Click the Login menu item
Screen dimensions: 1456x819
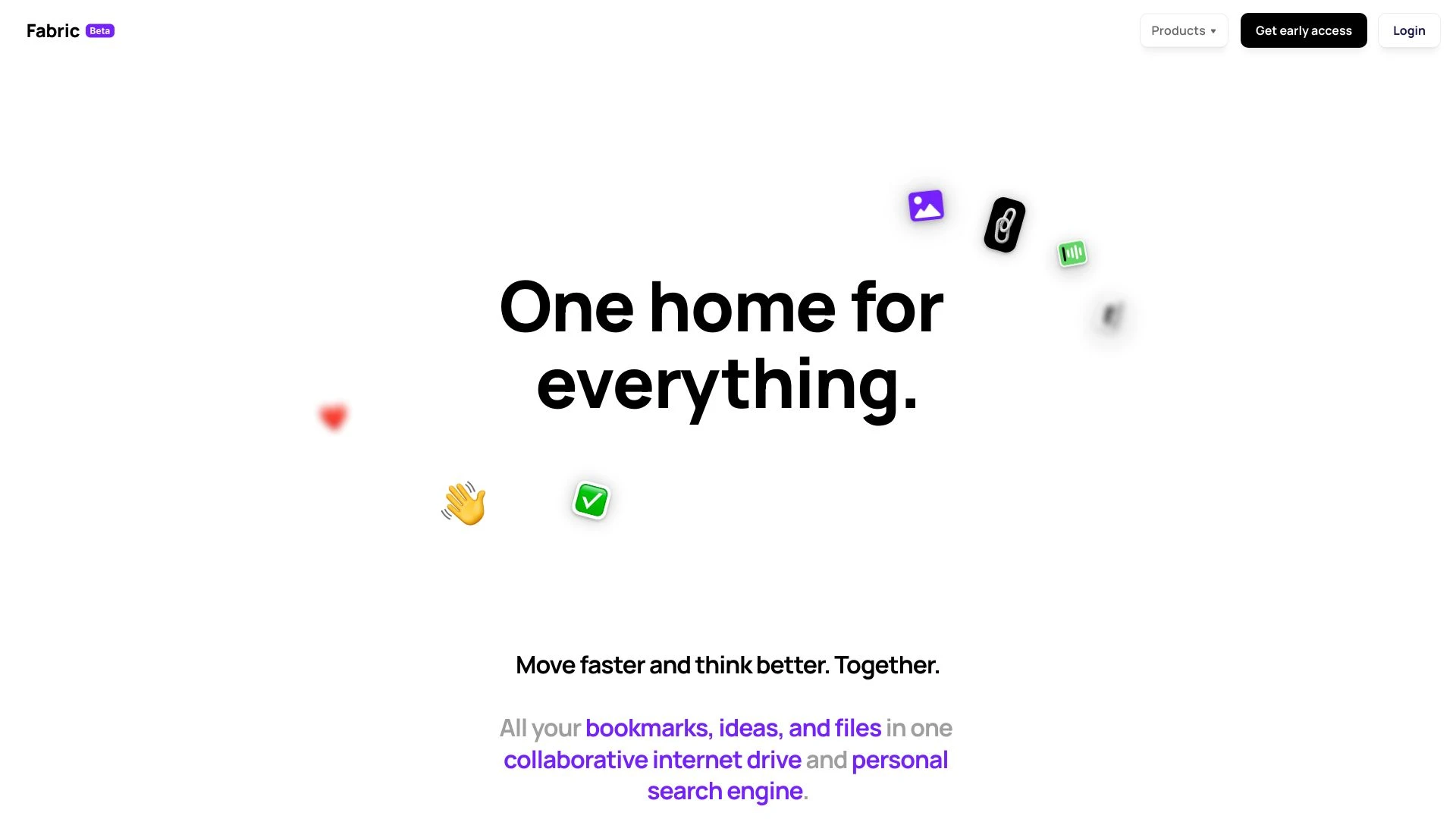click(x=1409, y=30)
